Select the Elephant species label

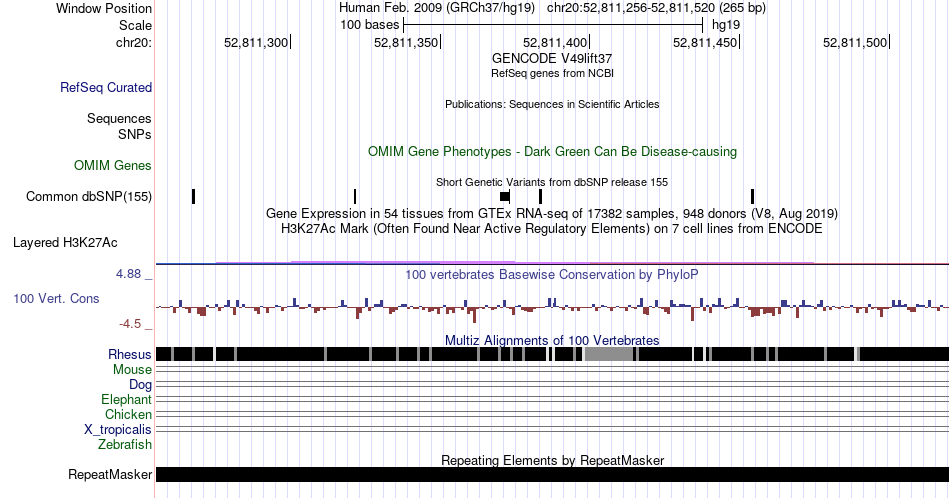[x=126, y=399]
